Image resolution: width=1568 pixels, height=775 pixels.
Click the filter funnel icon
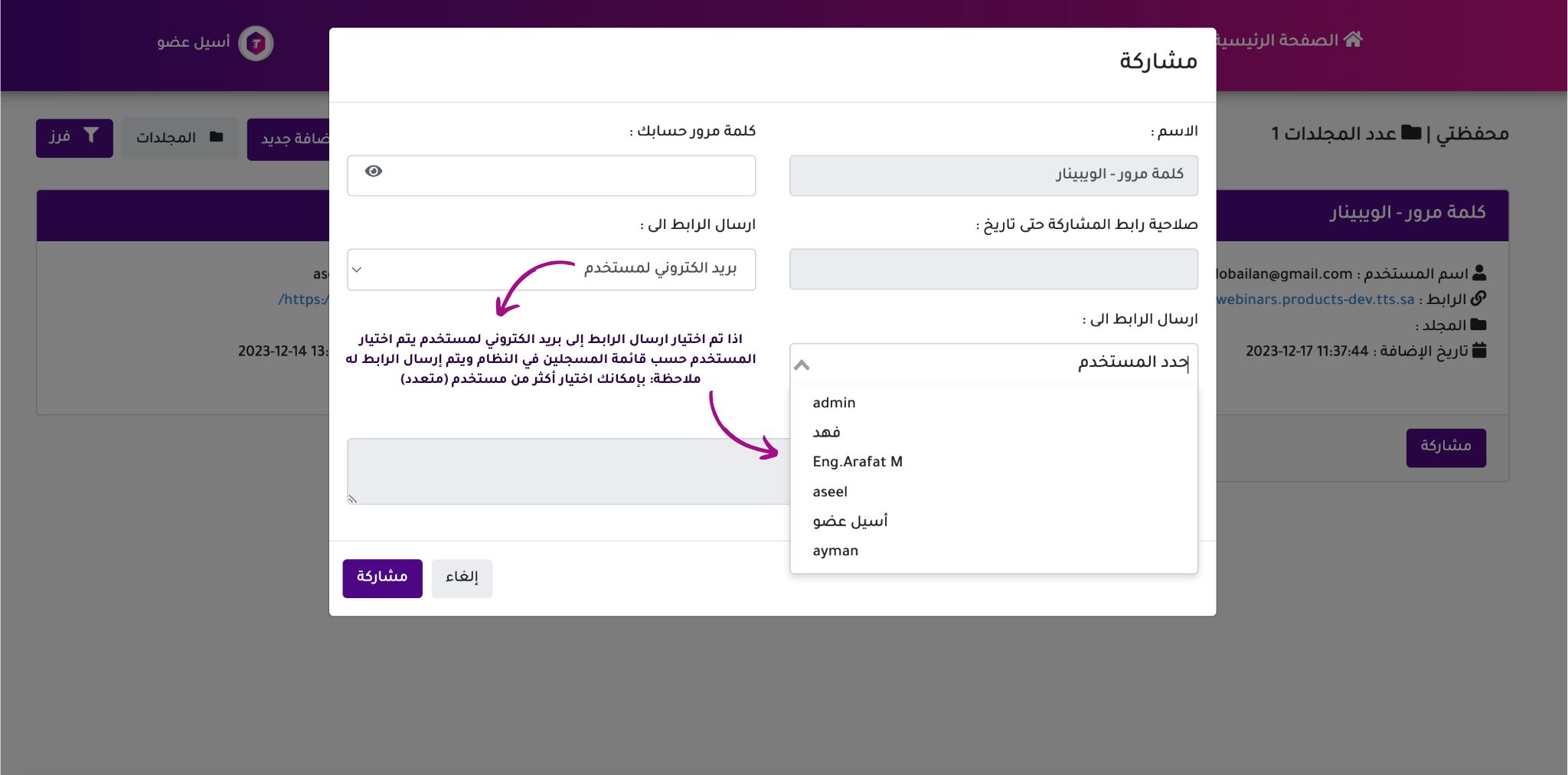point(91,136)
